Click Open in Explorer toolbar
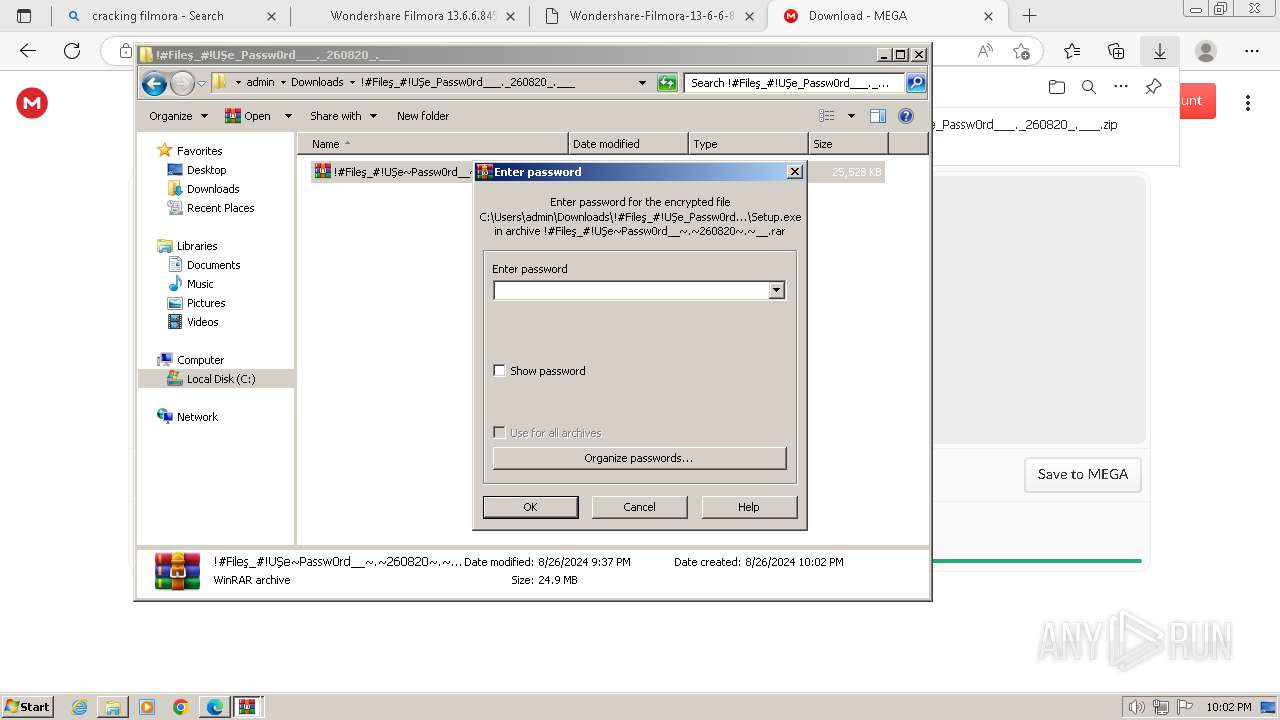This screenshot has height=720, width=1280. (248, 116)
